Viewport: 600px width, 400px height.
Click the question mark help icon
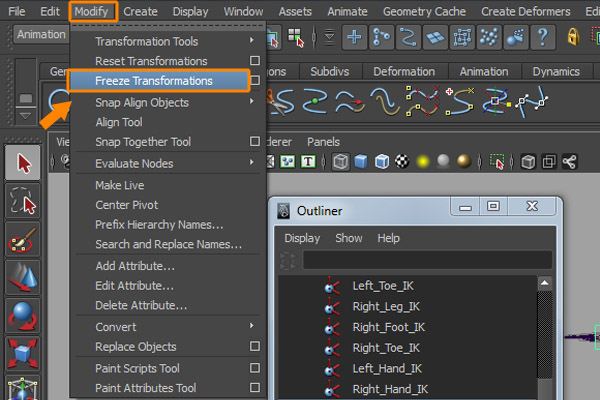(x=543, y=37)
